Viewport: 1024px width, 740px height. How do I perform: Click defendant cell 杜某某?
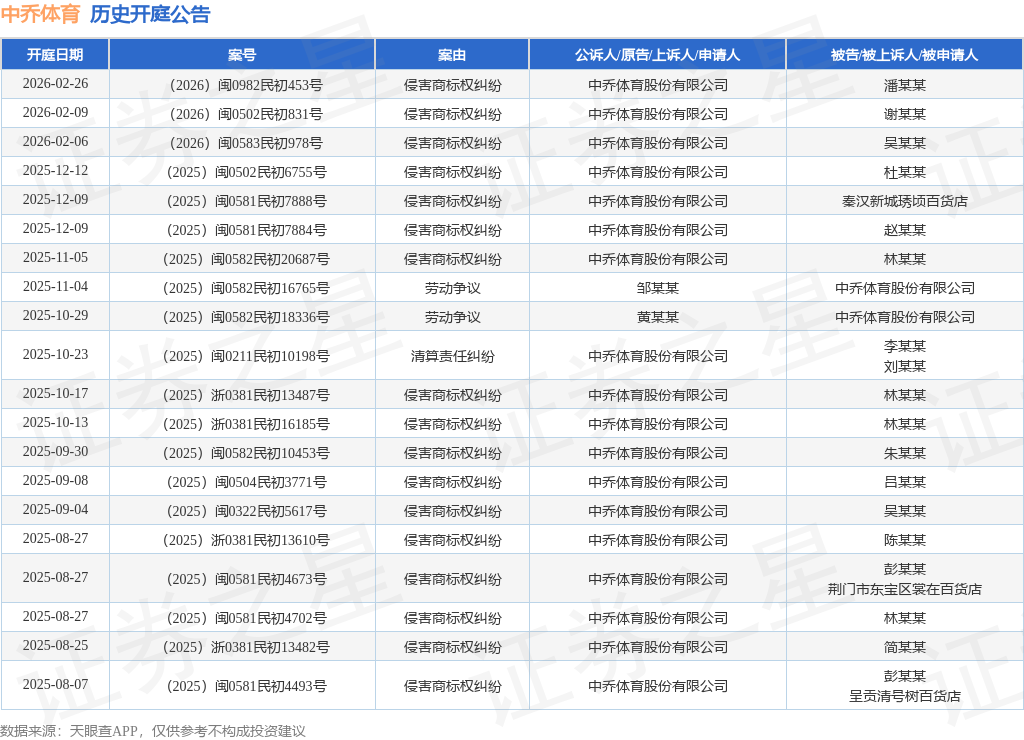click(904, 172)
